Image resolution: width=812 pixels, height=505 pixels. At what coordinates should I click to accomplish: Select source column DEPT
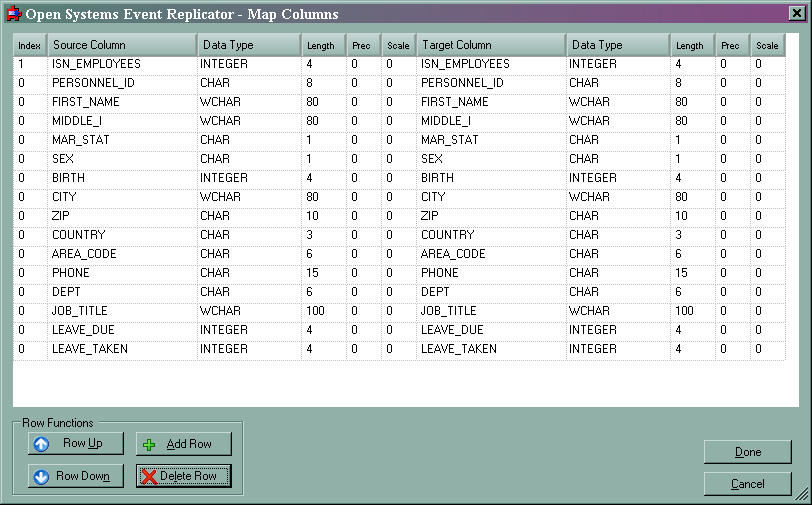point(122,292)
